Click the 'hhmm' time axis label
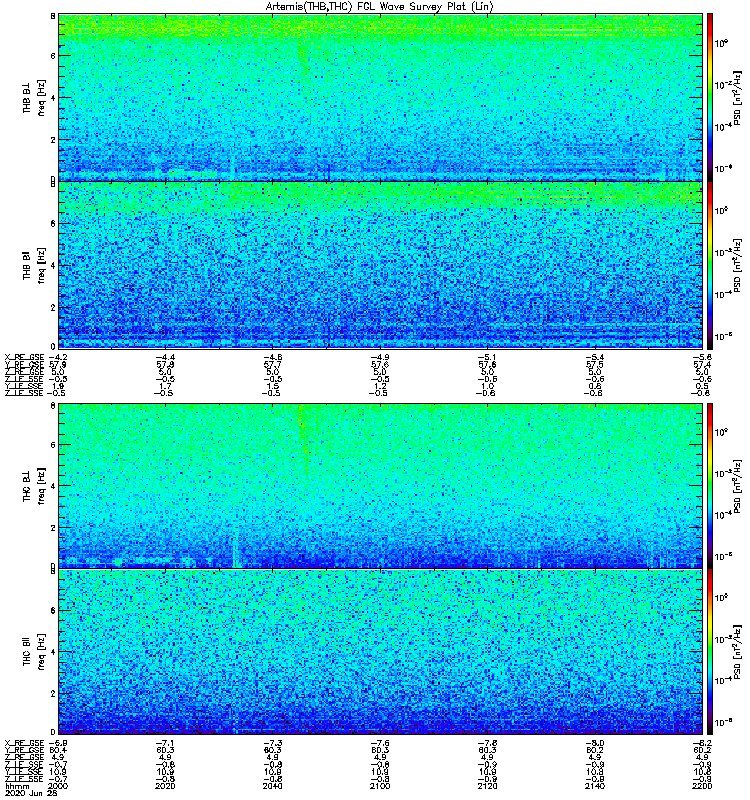The image size is (750, 800). click(17, 786)
